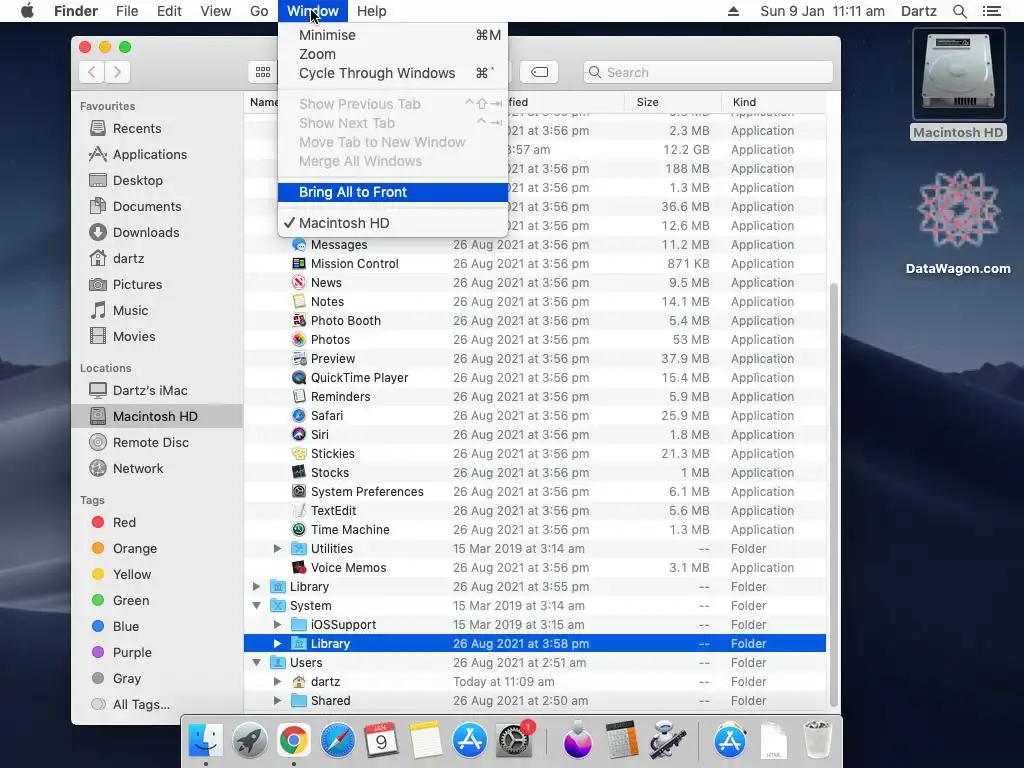Expand the top-level Library folder triangle
This screenshot has height=768, width=1024.
coord(256,586)
